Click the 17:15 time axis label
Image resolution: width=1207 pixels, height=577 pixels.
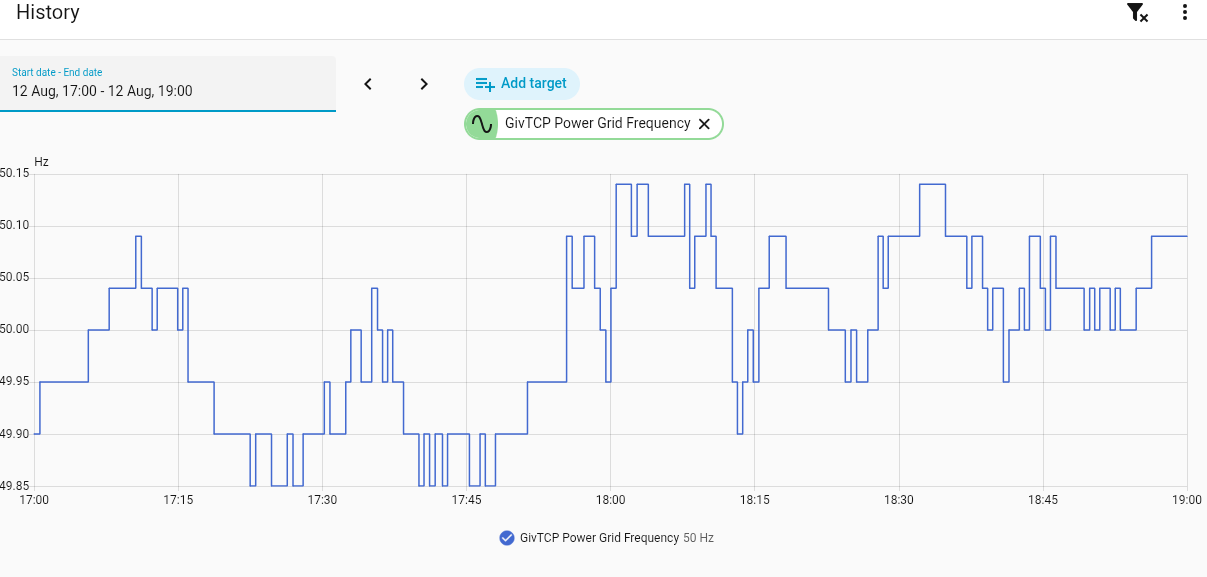click(178, 500)
